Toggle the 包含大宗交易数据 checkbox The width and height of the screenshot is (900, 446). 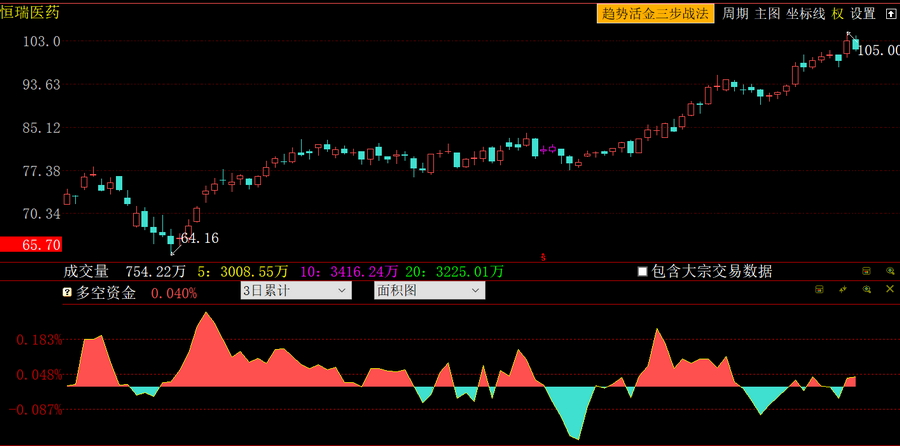coord(642,271)
